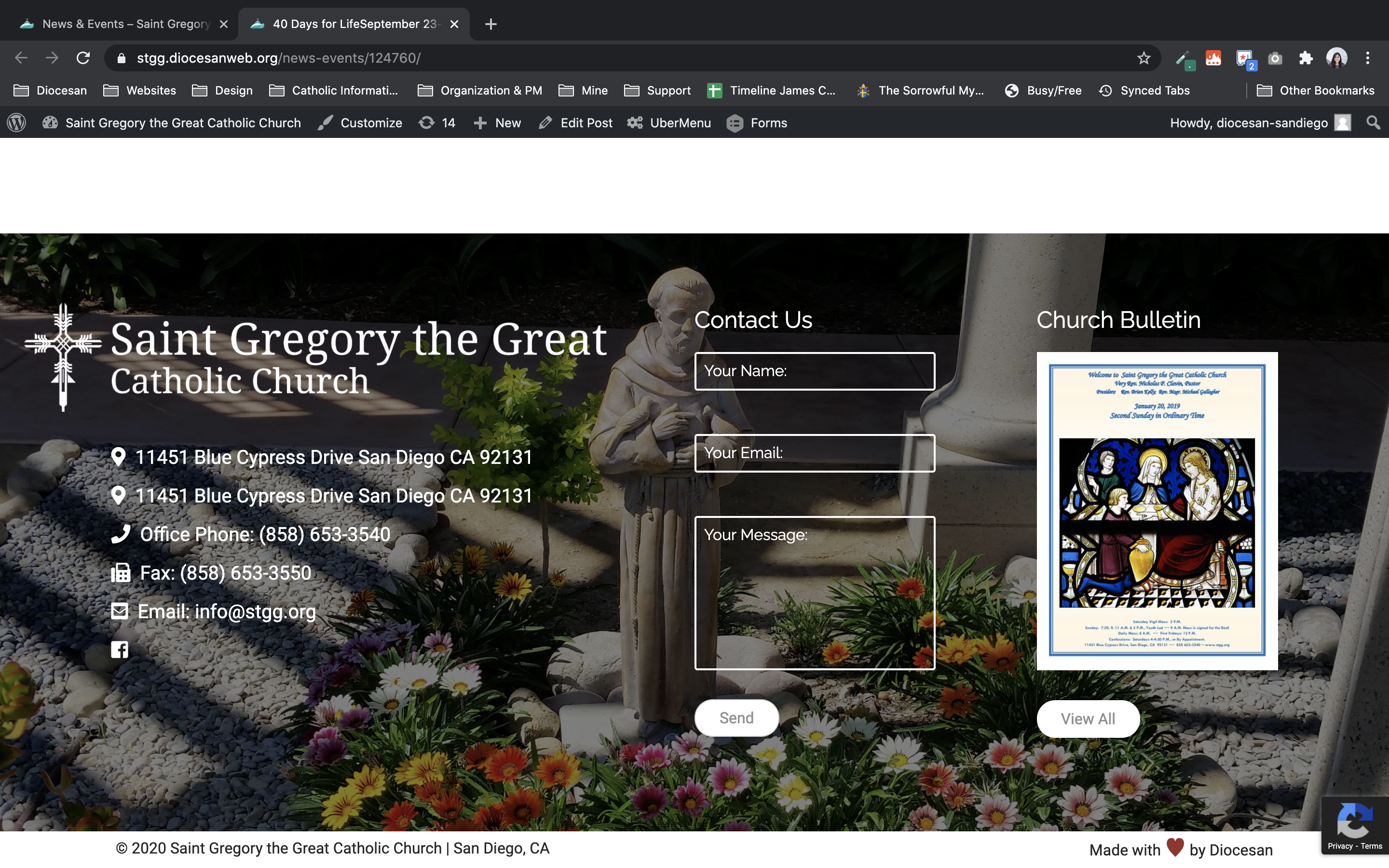The width and height of the screenshot is (1389, 868).
Task: Click the Facebook icon in footer
Action: 120,649
